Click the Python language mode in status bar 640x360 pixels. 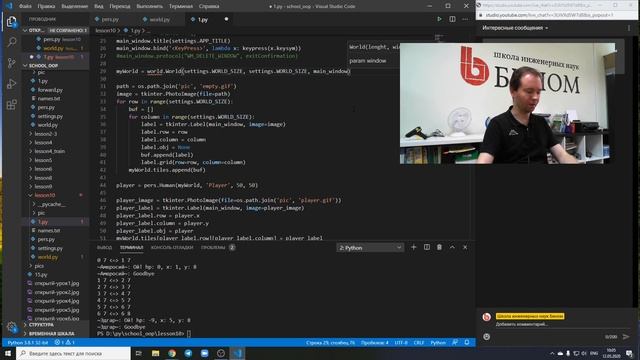(x=438, y=342)
